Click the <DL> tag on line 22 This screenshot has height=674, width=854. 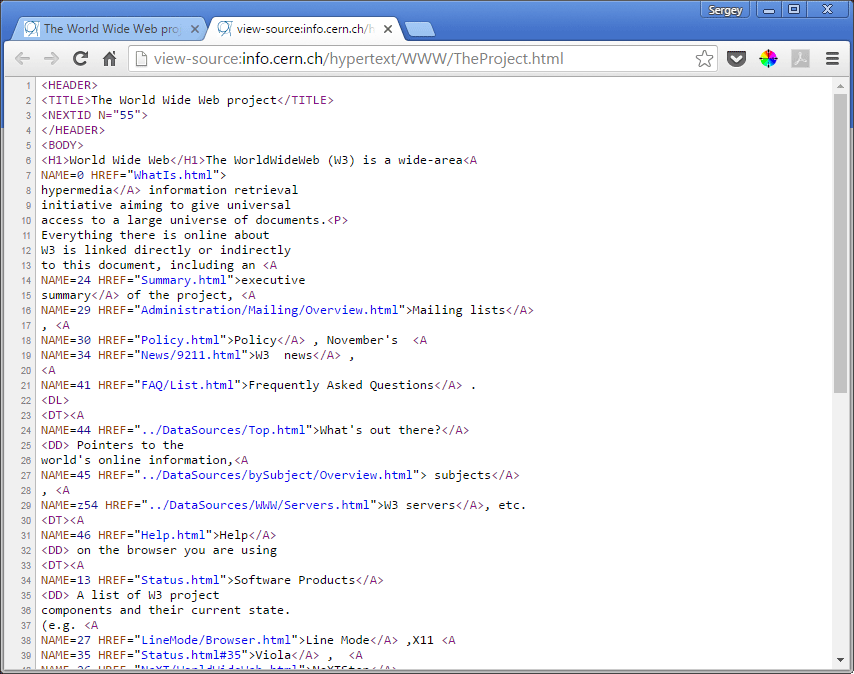55,400
